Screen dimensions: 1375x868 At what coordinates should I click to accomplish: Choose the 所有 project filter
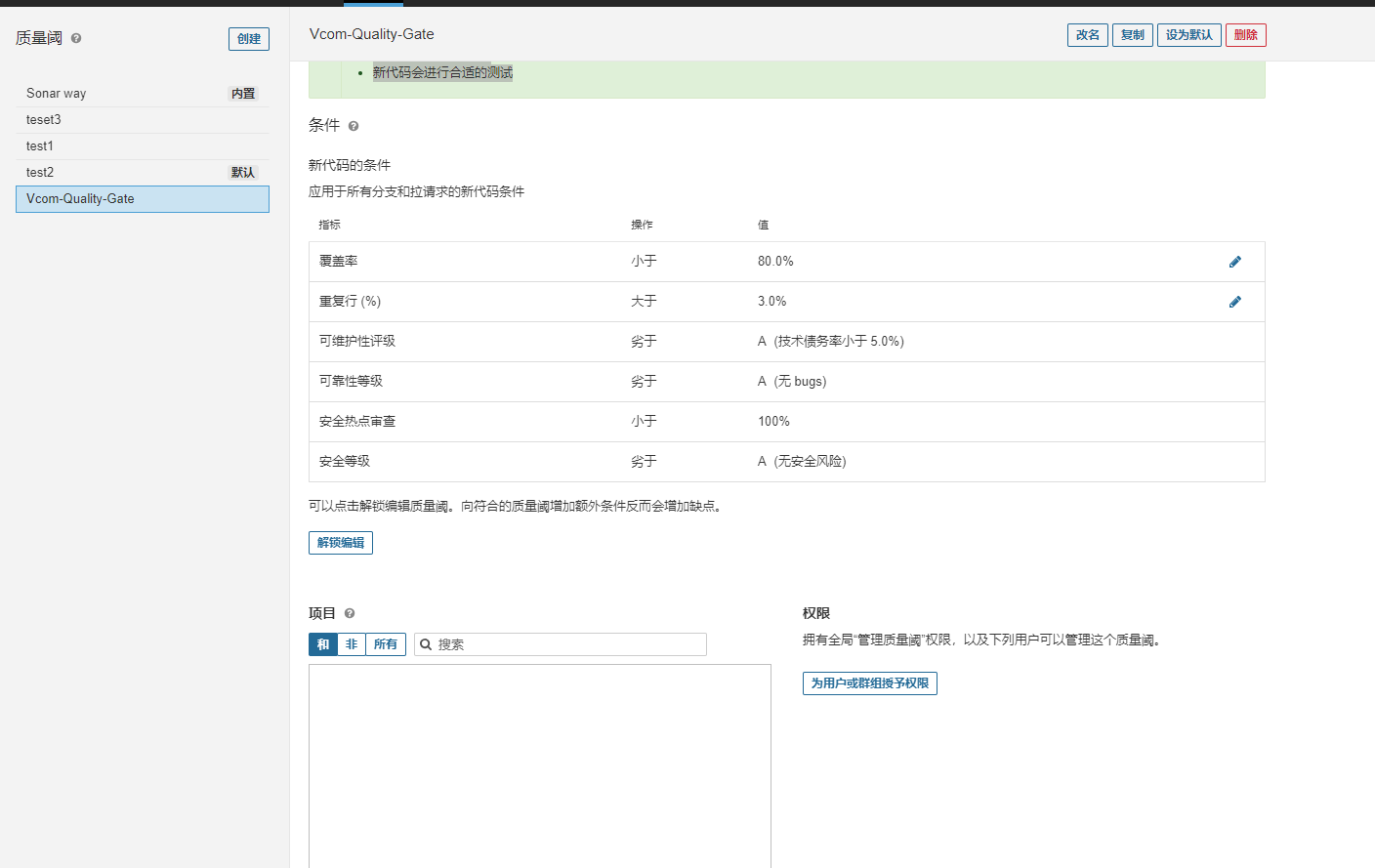[x=386, y=644]
